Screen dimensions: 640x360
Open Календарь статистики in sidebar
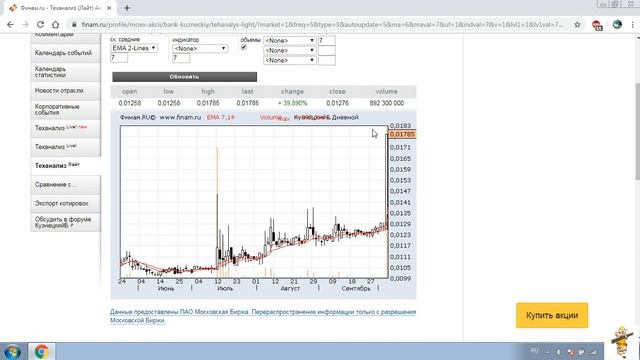[65, 72]
